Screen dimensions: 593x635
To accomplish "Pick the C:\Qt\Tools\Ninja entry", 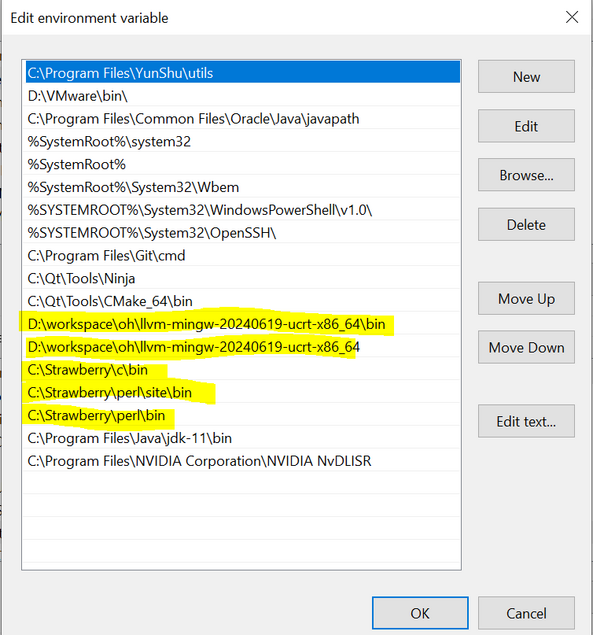I will (243, 278).
